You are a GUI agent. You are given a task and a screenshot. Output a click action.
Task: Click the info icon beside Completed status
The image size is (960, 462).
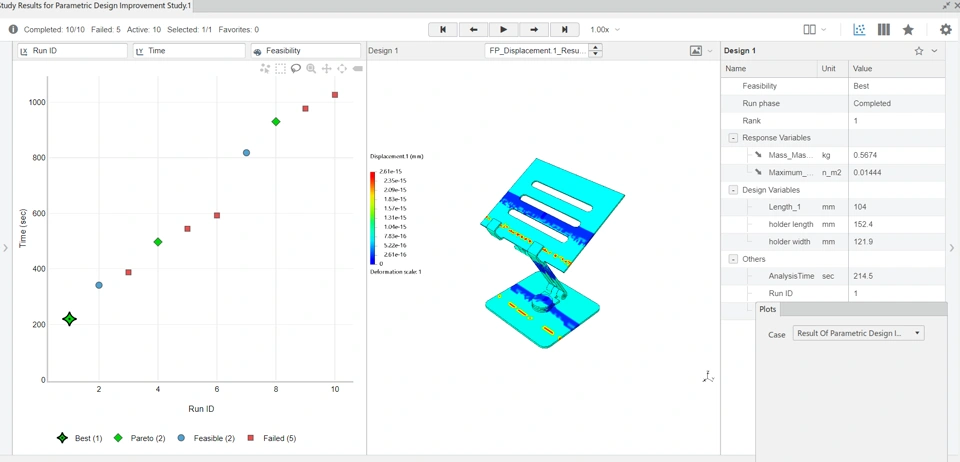[x=13, y=29]
